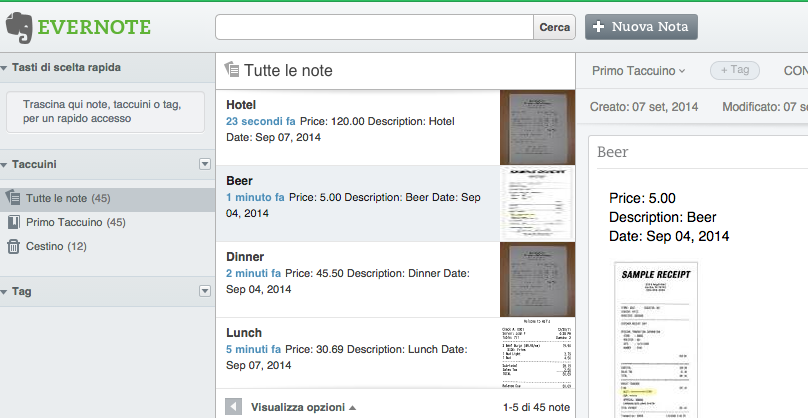808x418 pixels.
Task: Open the Cestino trash folder
Action: (x=56, y=246)
